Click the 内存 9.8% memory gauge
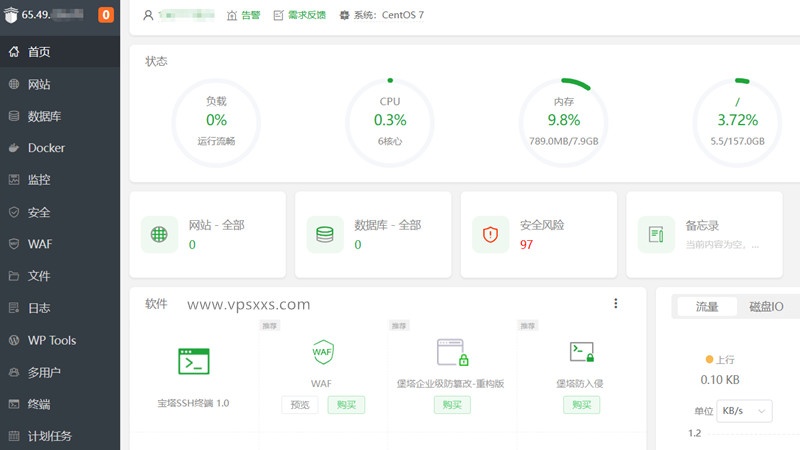Viewport: 800px width, 450px height. (564, 122)
